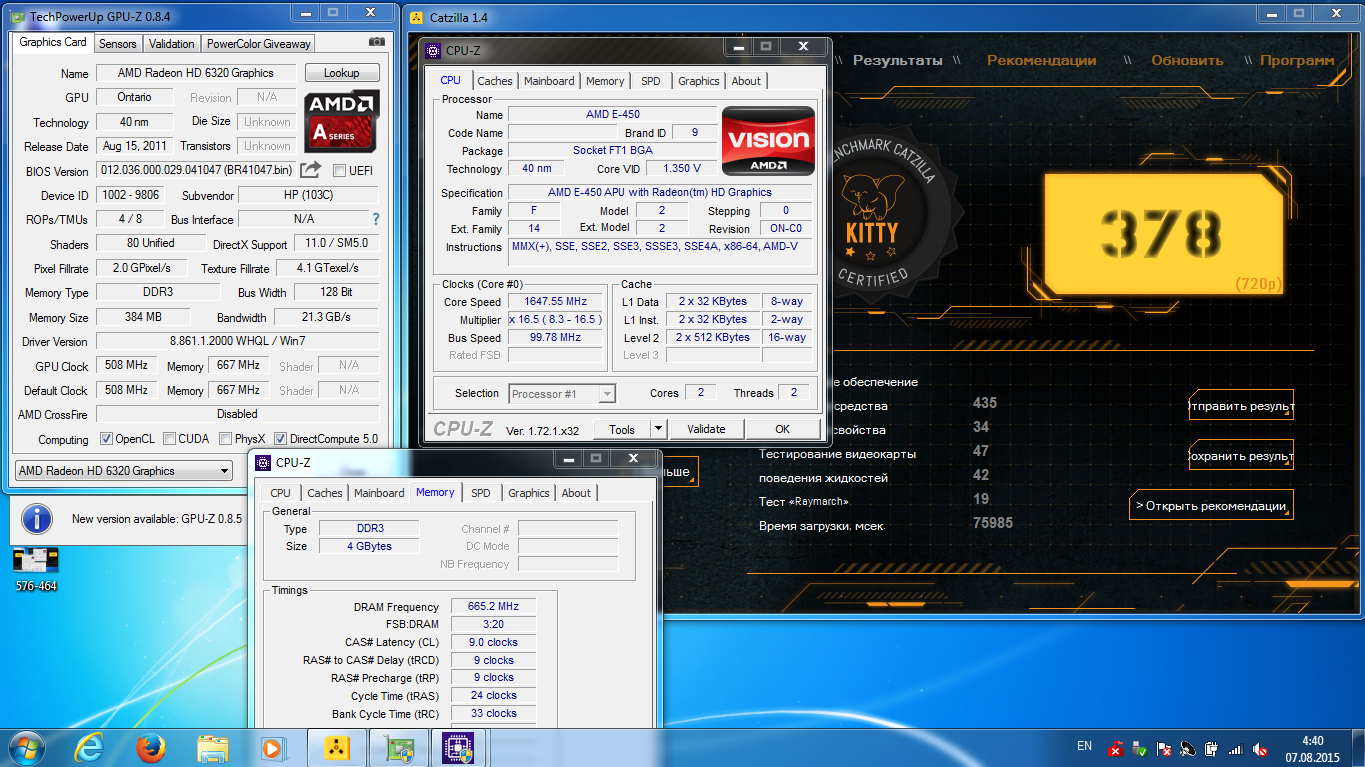This screenshot has width=1365, height=767.
Task: Click the Lookup button in GPU-Z
Action: click(342, 73)
